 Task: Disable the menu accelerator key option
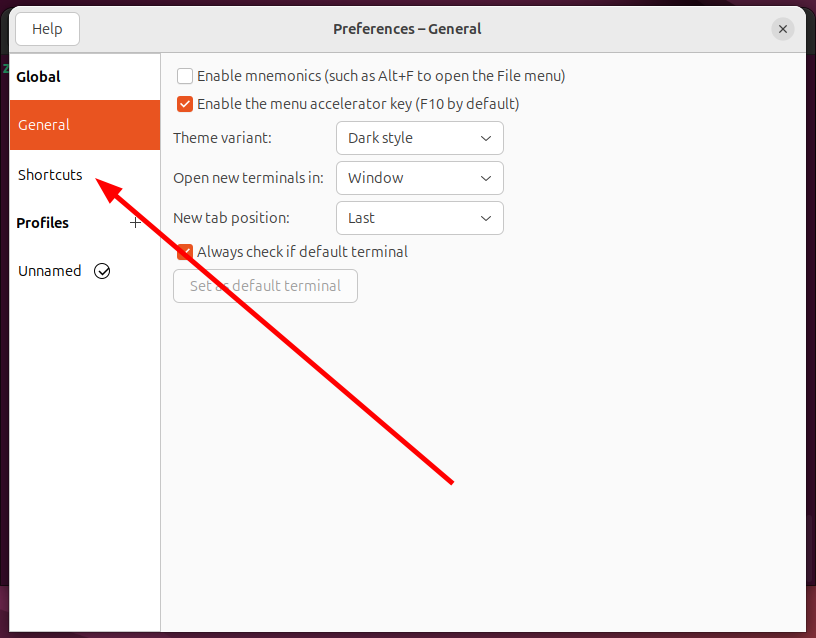[x=184, y=103]
